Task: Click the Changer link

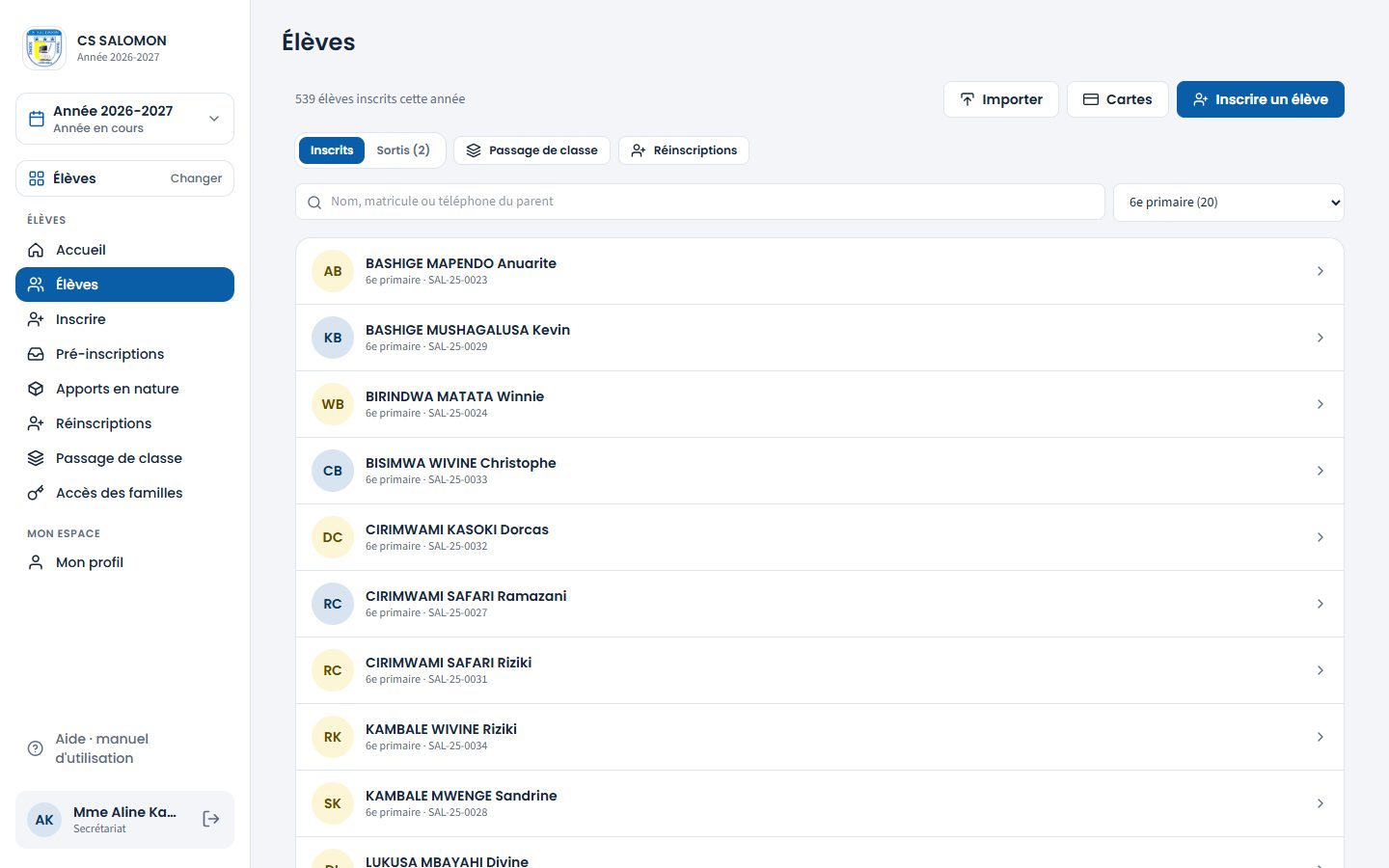Action: (x=196, y=178)
